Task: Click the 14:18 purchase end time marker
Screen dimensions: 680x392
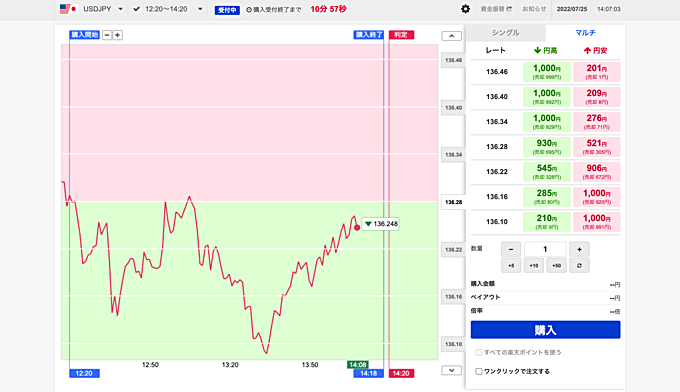Action: pos(369,373)
